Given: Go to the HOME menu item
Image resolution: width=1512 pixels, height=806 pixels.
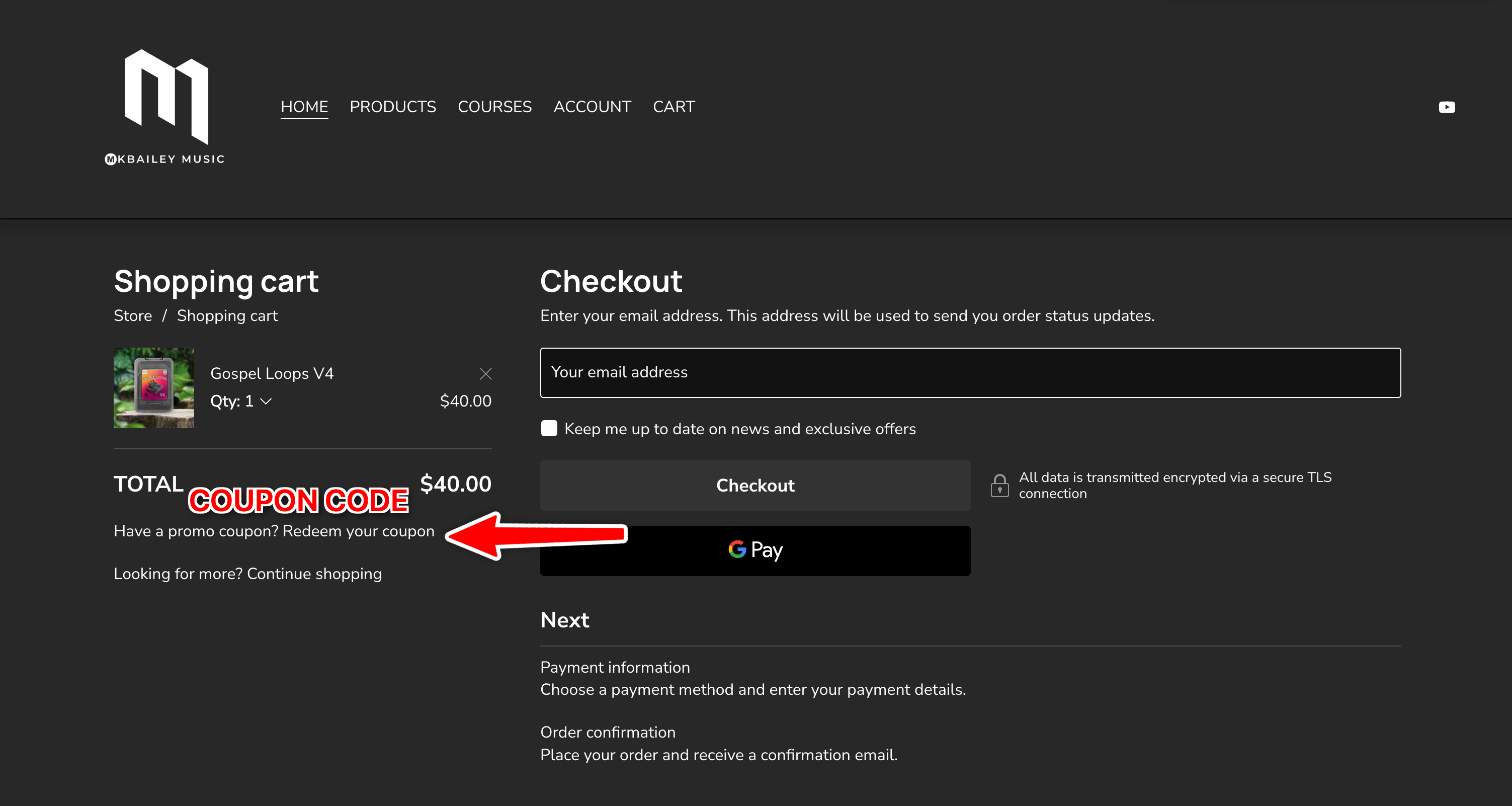Looking at the screenshot, I should (x=304, y=107).
